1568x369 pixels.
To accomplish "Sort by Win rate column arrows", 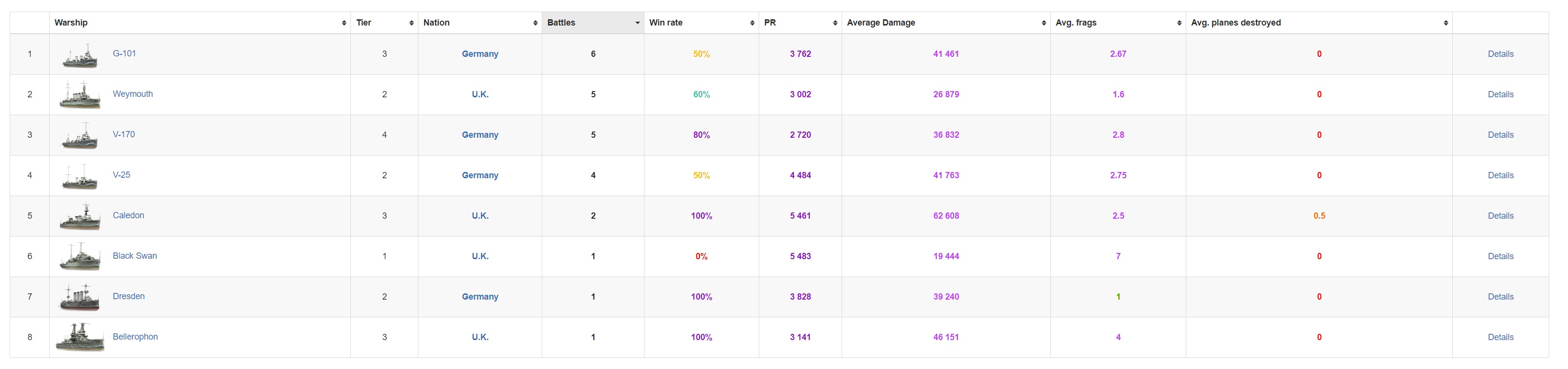I will [752, 23].
